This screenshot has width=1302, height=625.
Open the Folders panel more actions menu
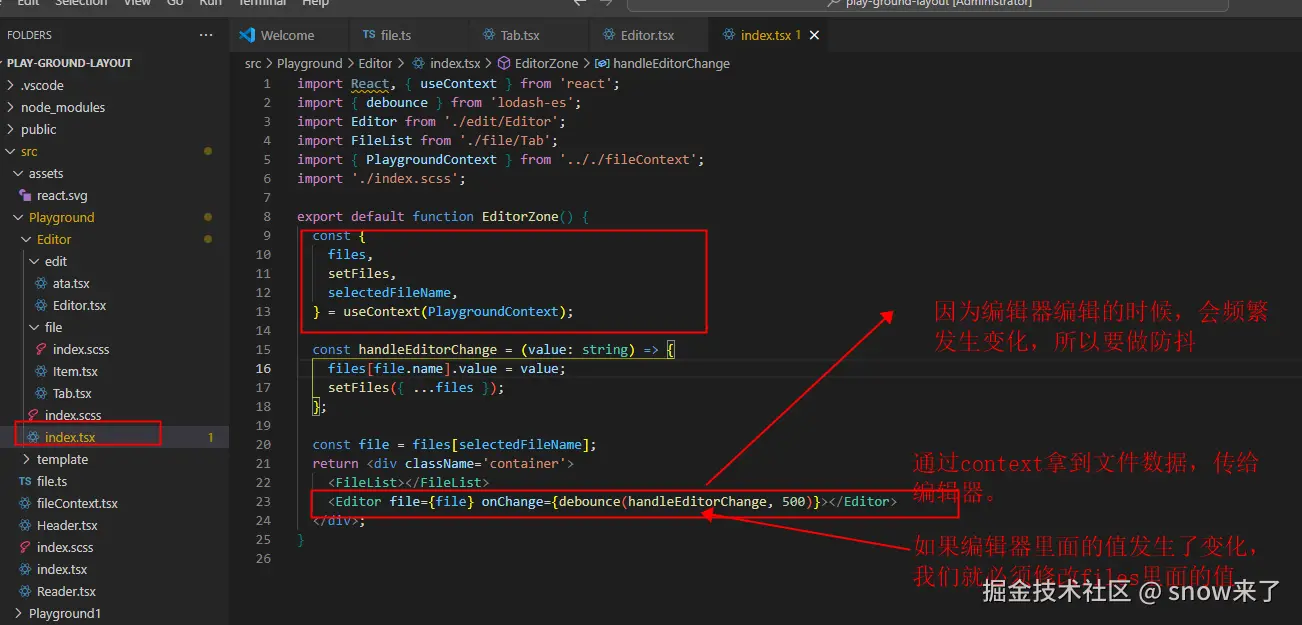[x=206, y=35]
